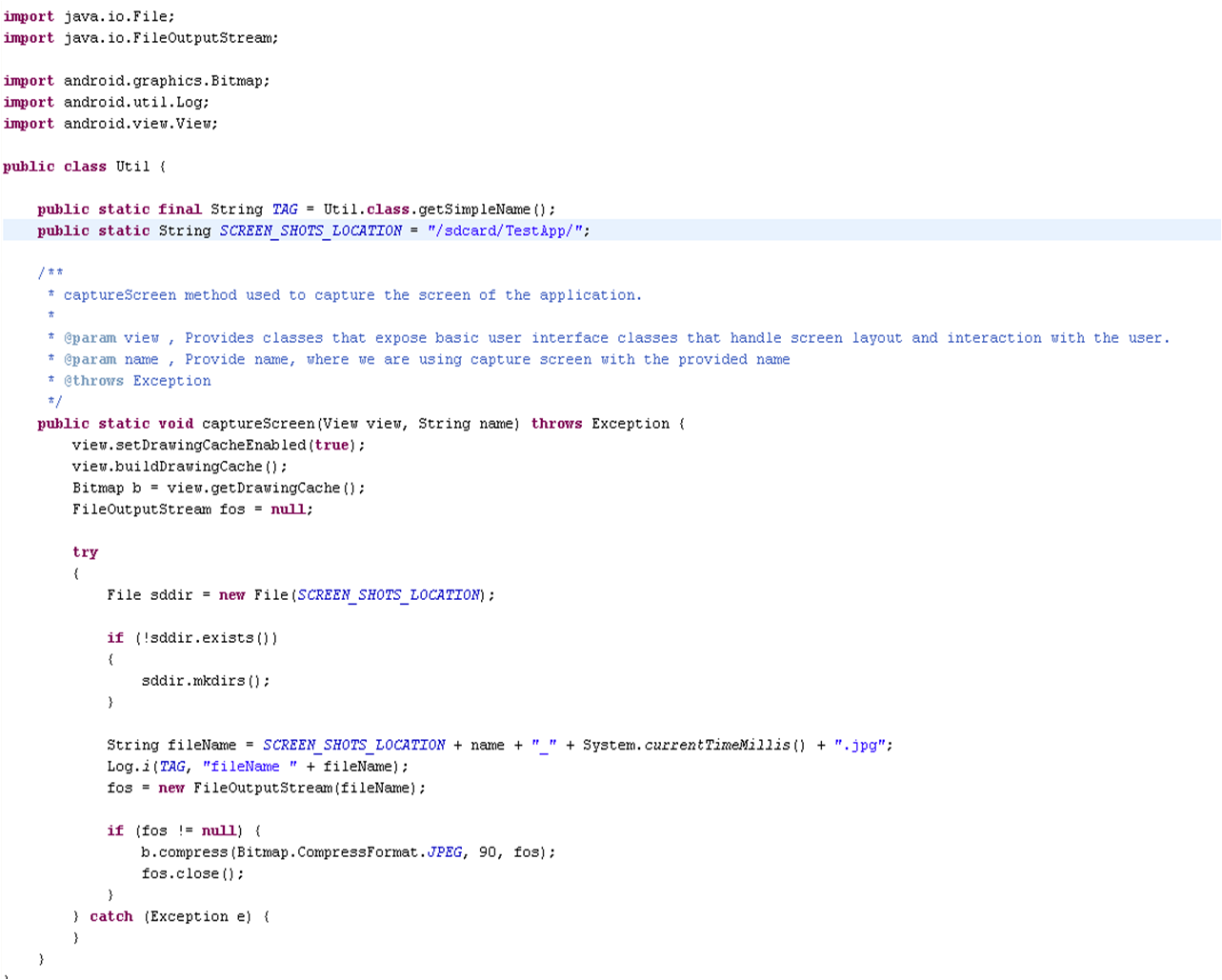Click the ".jpg" string literal
This screenshot has height=980, width=1222.
(859, 745)
